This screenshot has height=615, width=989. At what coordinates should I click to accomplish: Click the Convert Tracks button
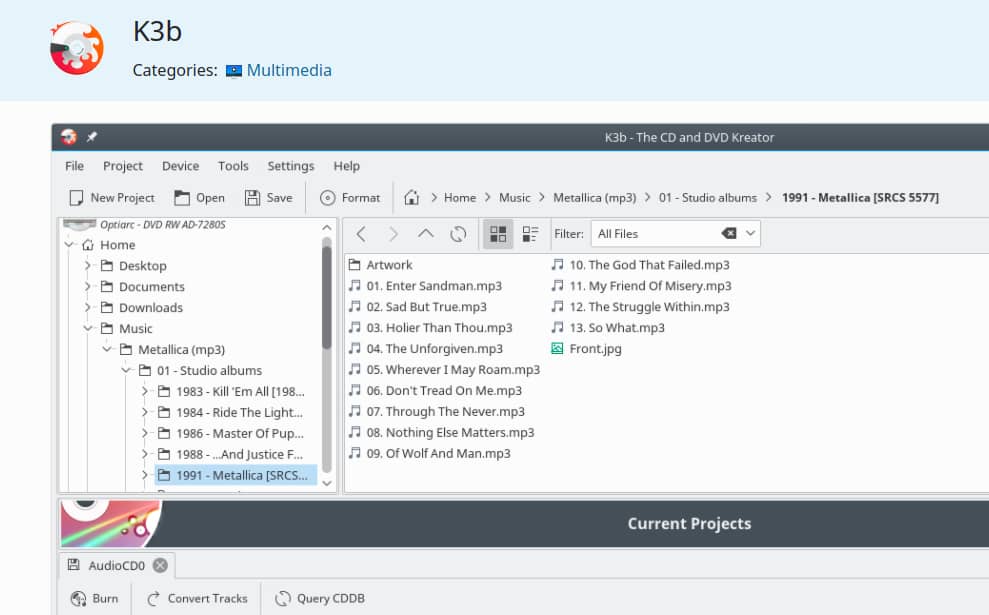(197, 599)
